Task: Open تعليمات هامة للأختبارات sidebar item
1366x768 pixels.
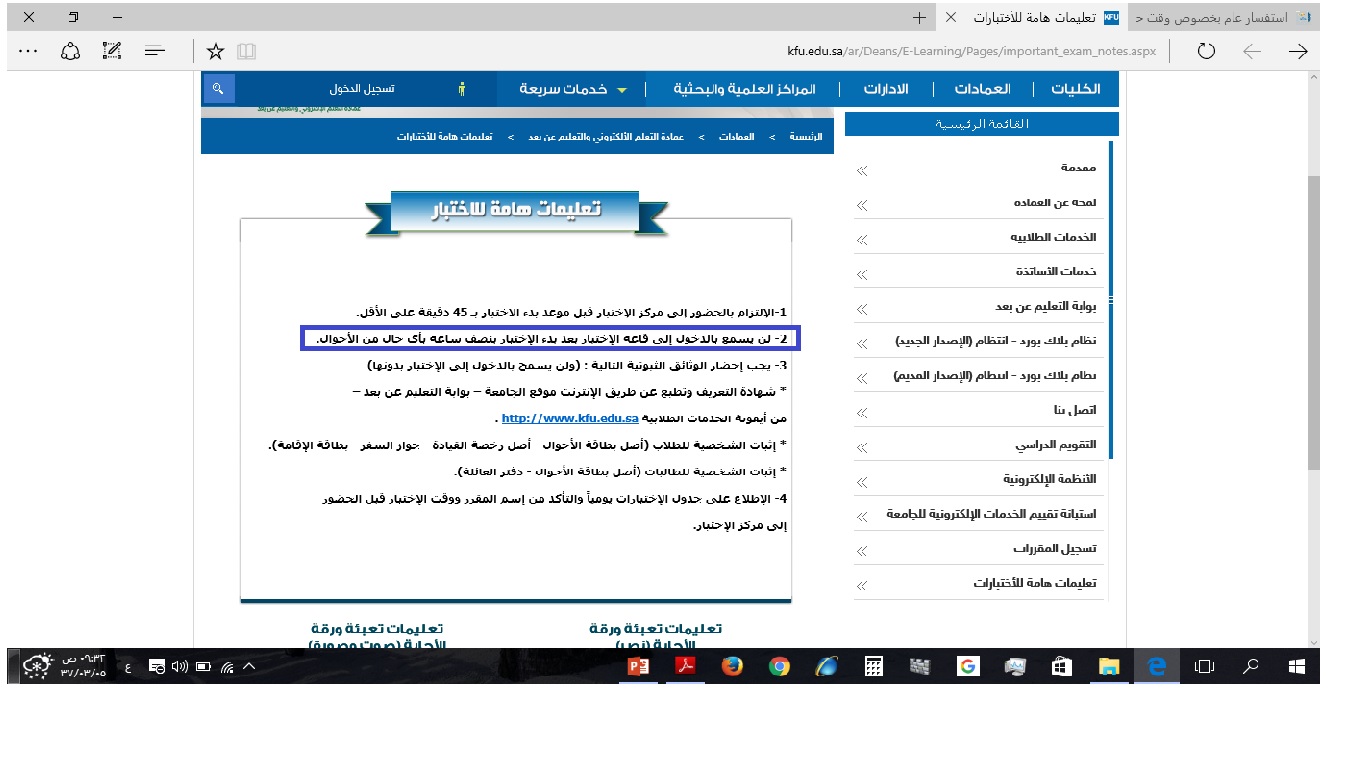Action: [x=1035, y=583]
